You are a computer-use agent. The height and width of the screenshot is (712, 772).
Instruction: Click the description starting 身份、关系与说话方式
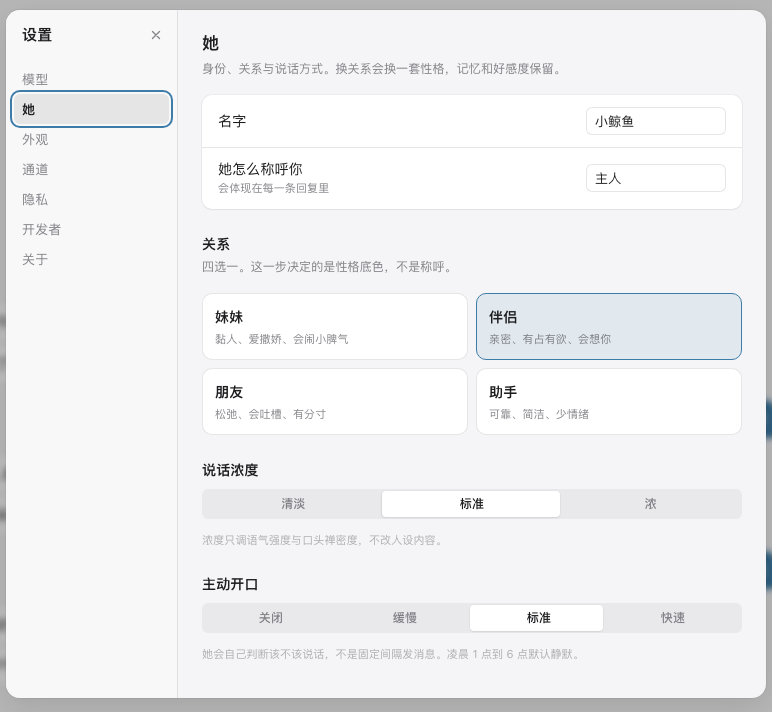point(382,68)
